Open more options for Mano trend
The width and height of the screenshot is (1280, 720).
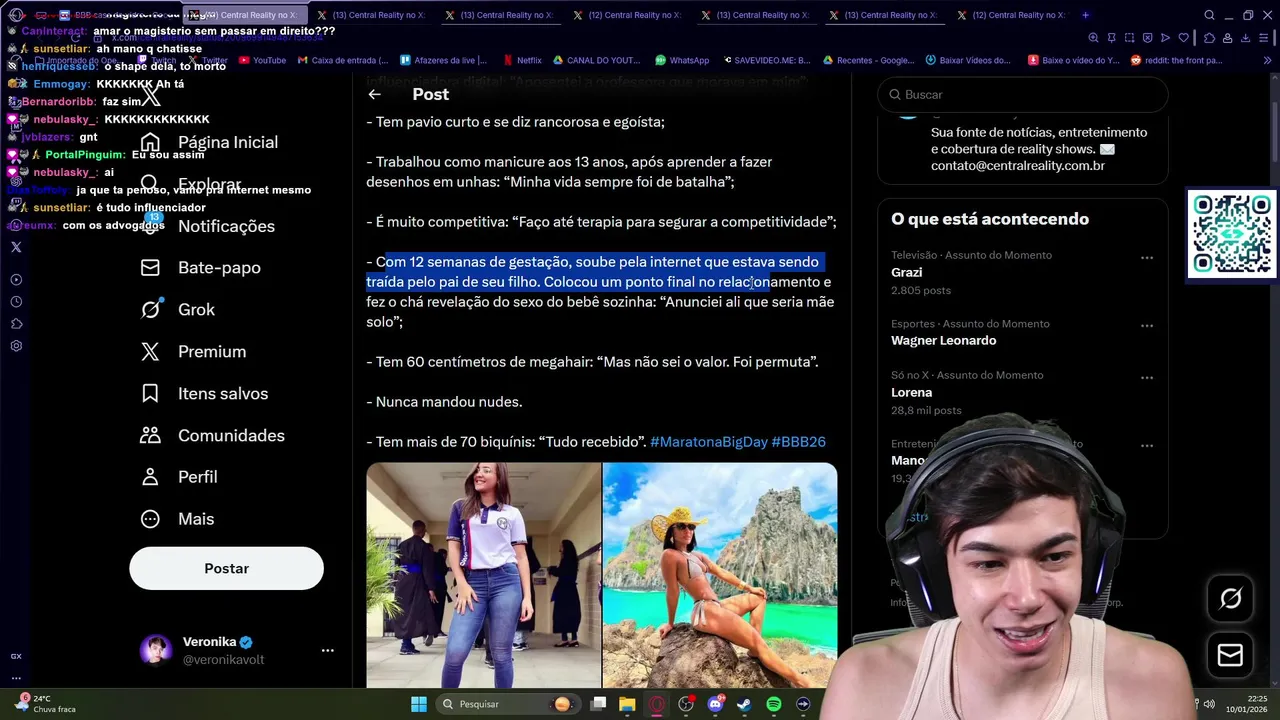click(x=1147, y=446)
